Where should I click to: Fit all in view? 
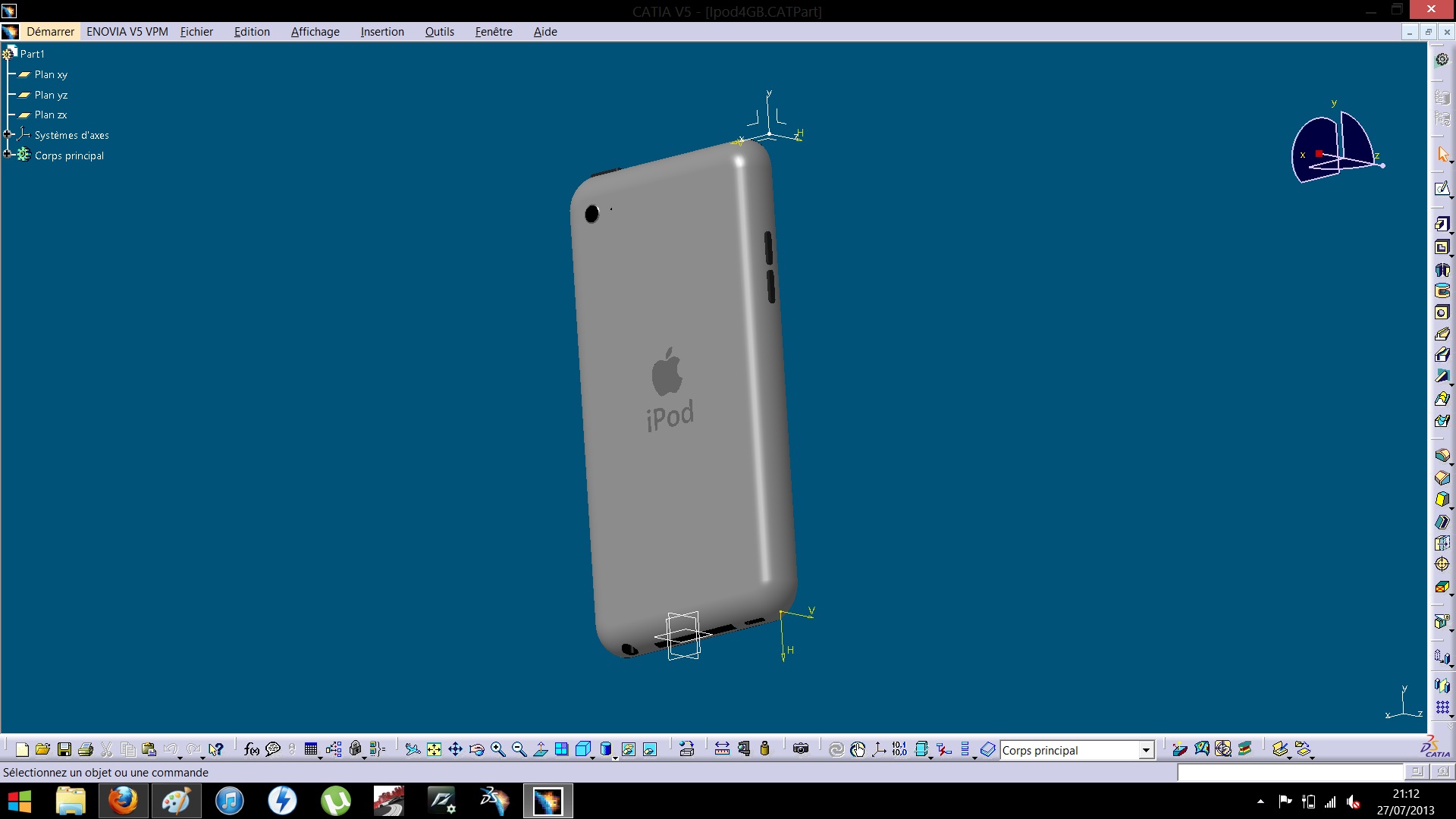tap(434, 750)
